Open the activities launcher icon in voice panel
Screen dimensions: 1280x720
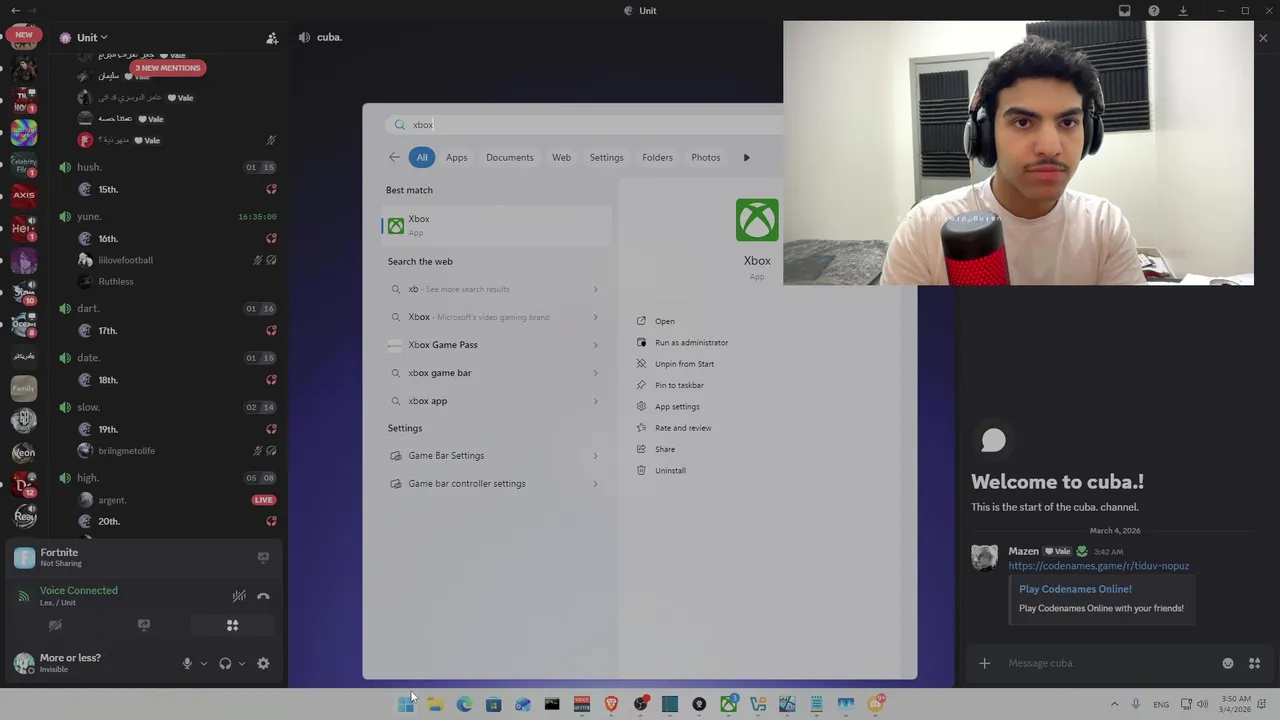(x=232, y=626)
